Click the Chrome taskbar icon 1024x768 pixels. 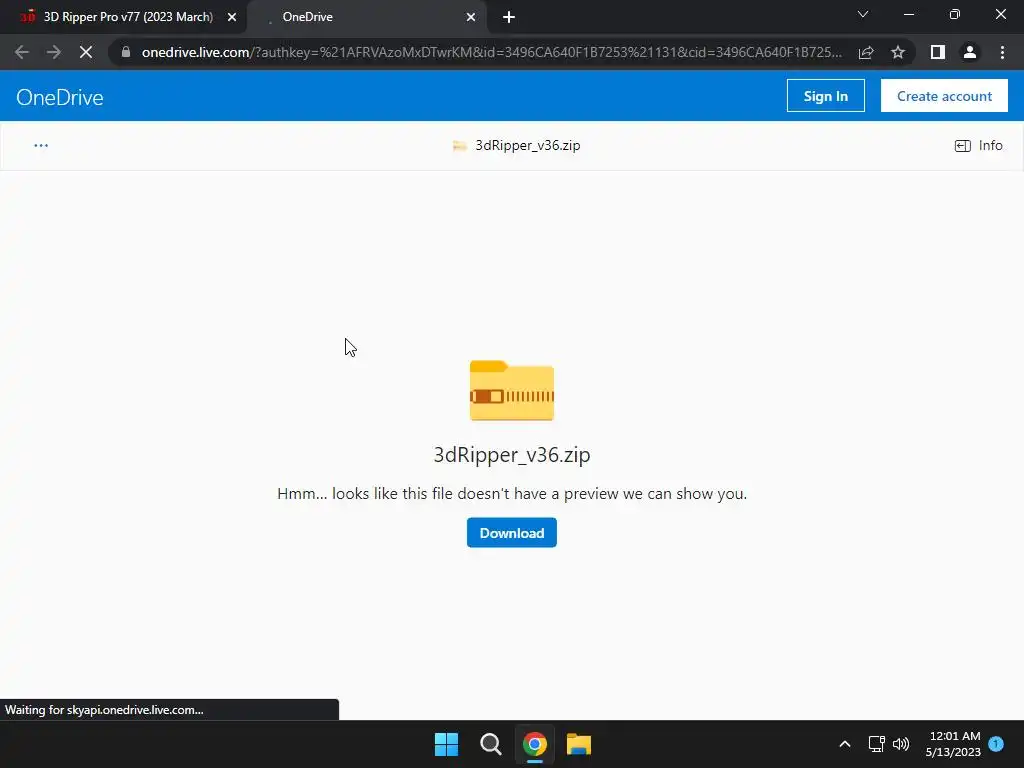pyautogui.click(x=535, y=744)
